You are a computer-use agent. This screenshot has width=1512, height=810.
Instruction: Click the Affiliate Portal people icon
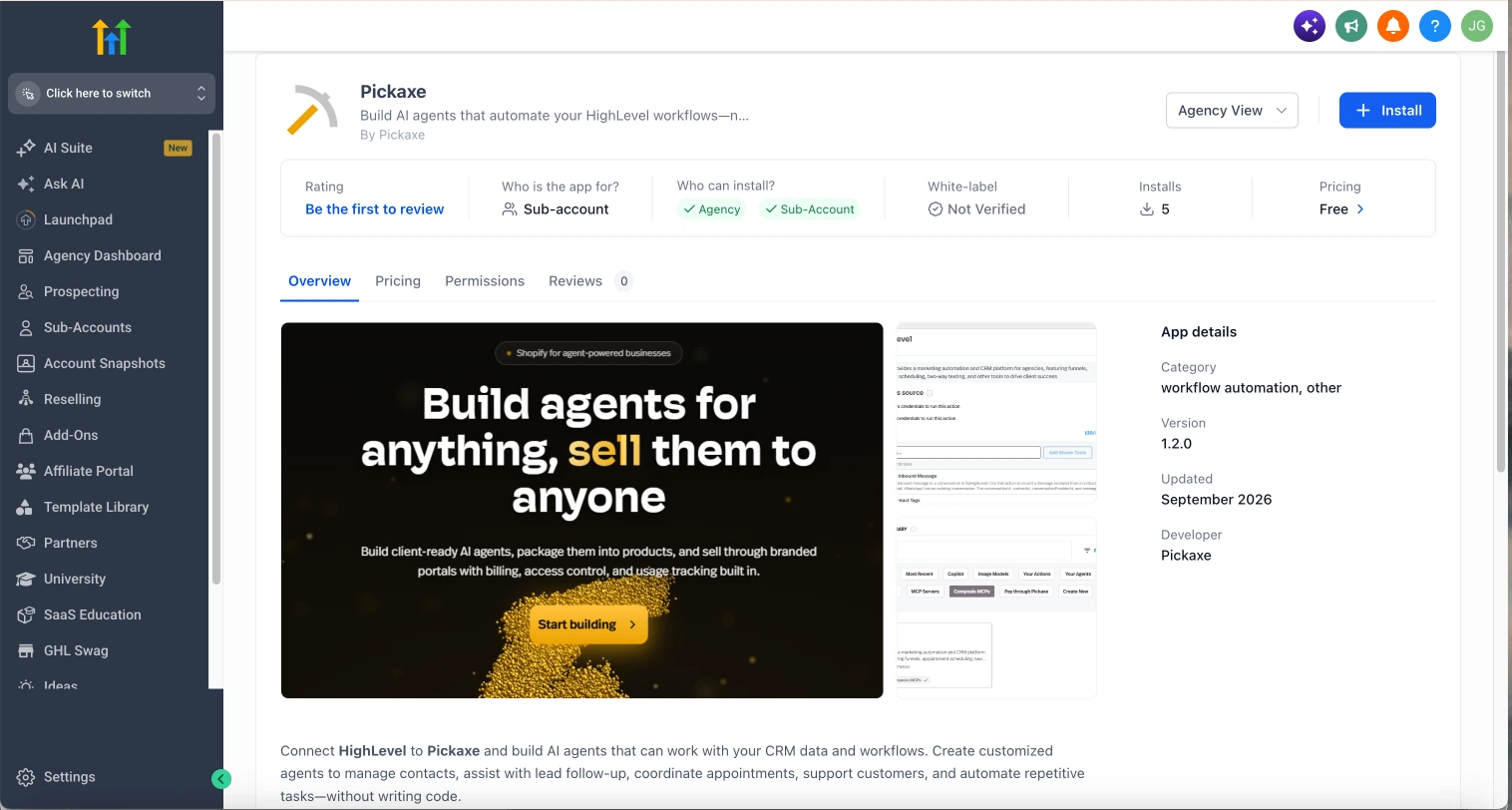26,471
